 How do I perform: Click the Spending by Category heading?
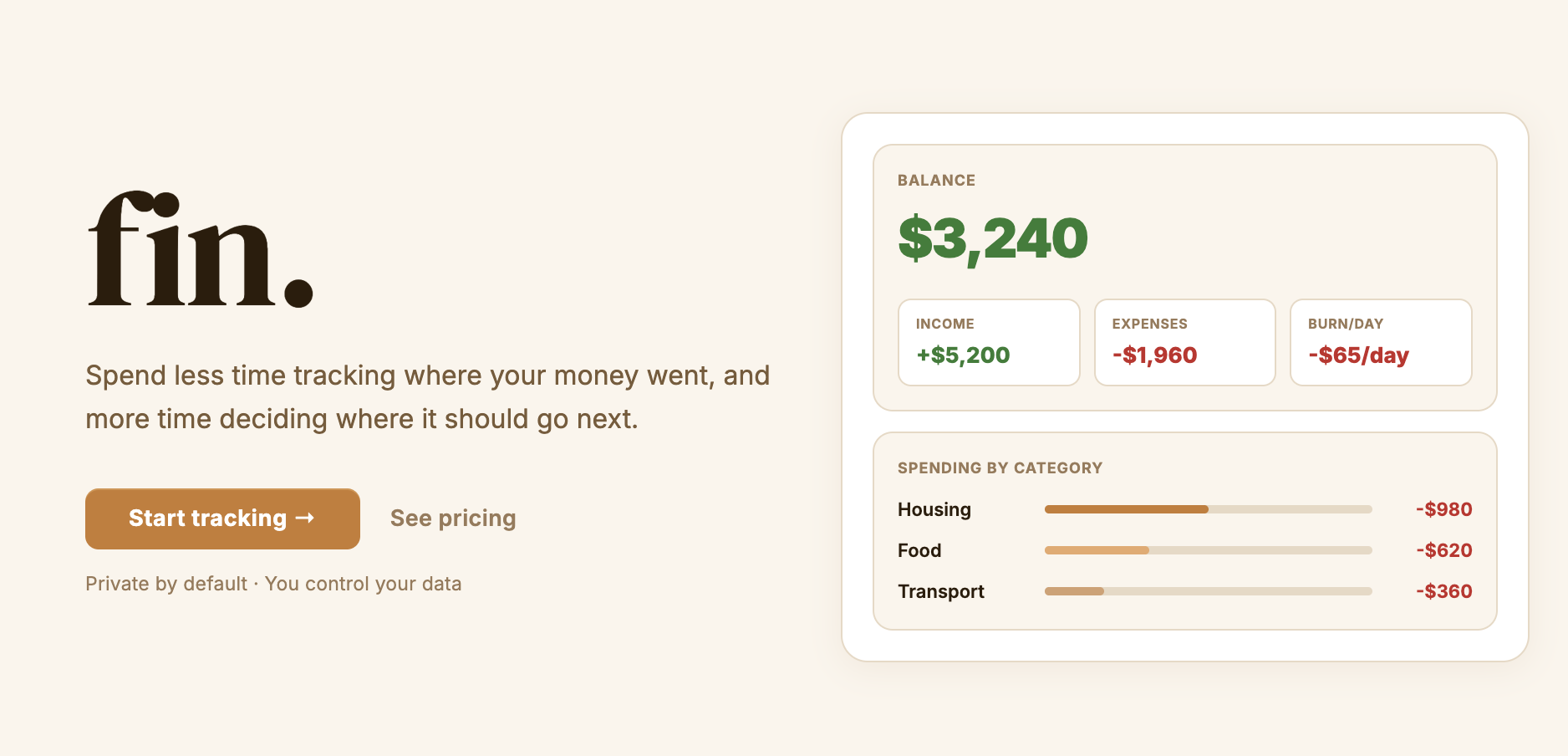(x=1000, y=468)
